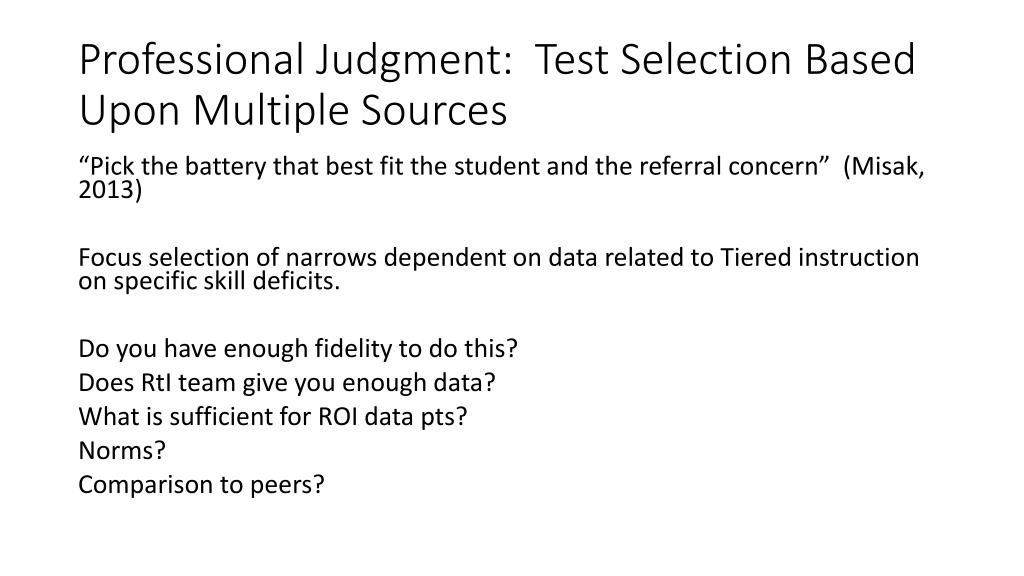Click 'Does RtI team give you enough data?'
Viewport: 1024px width, 576px height.
(x=287, y=382)
